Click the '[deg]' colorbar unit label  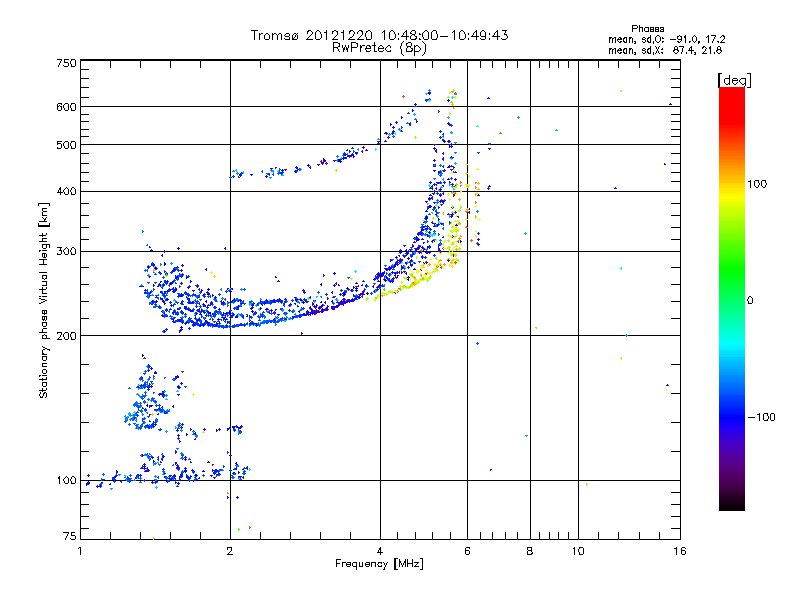[x=734, y=80]
